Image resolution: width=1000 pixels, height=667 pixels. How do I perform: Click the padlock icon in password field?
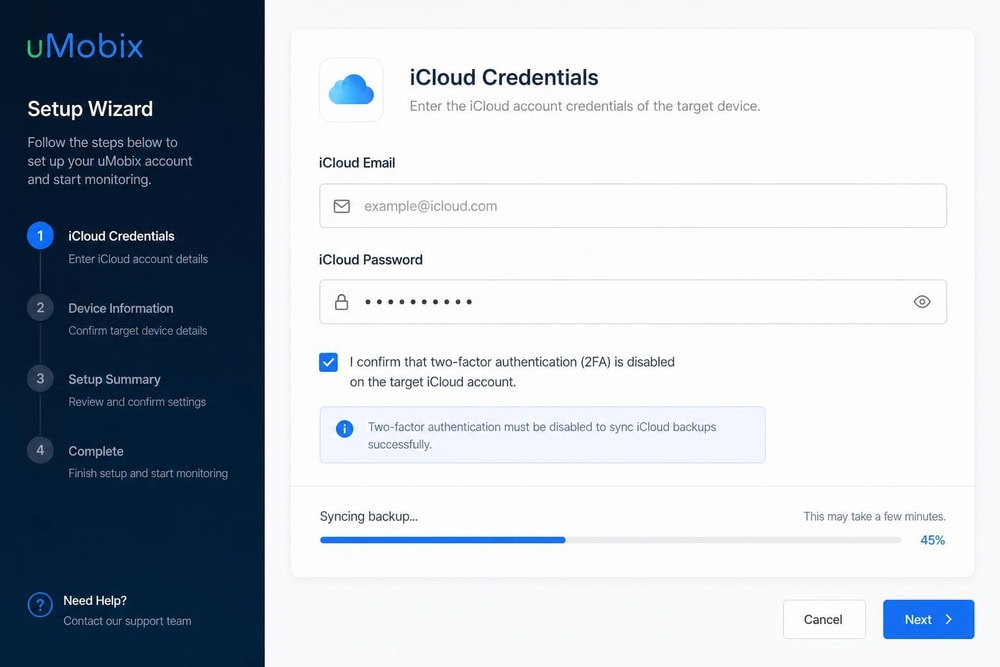coord(342,302)
